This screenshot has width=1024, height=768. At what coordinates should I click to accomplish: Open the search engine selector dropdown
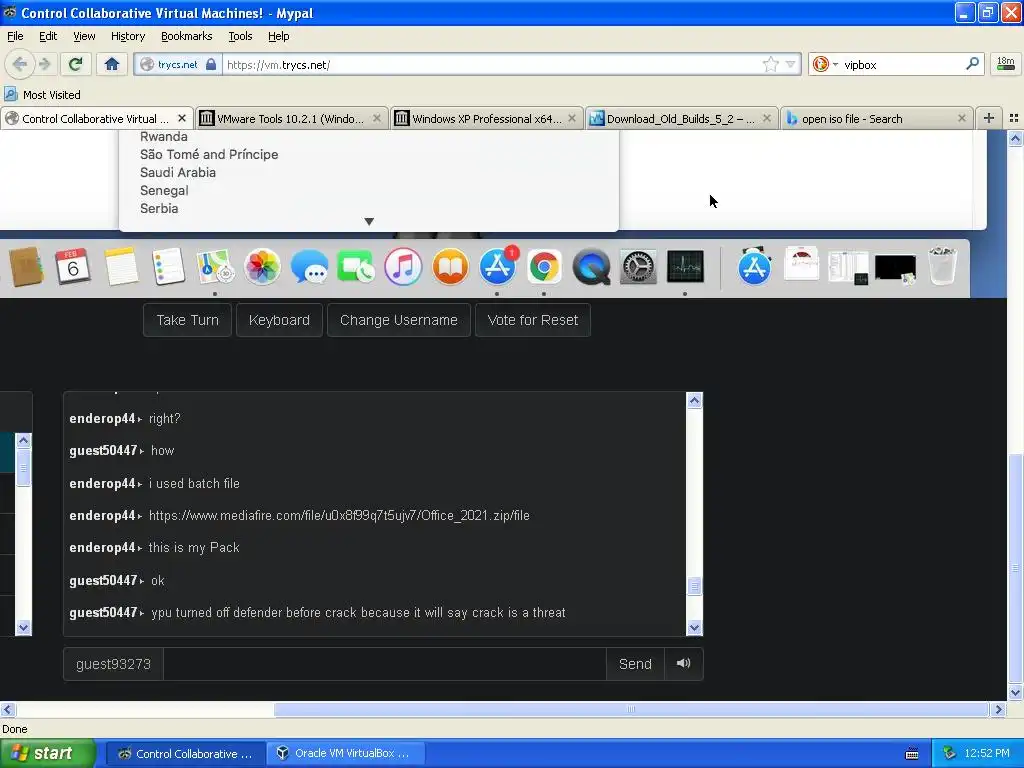pos(825,64)
